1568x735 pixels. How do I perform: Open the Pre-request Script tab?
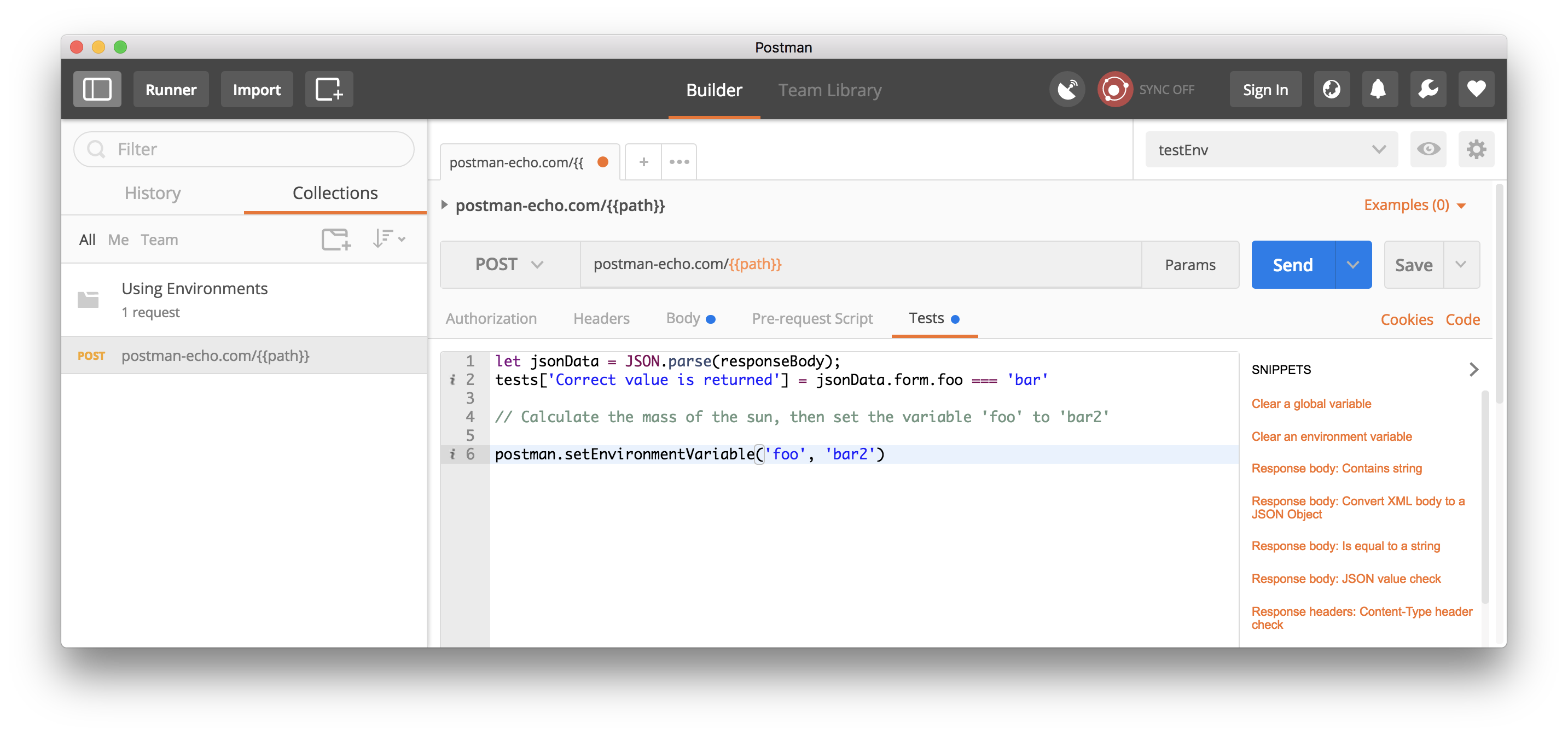click(x=812, y=318)
